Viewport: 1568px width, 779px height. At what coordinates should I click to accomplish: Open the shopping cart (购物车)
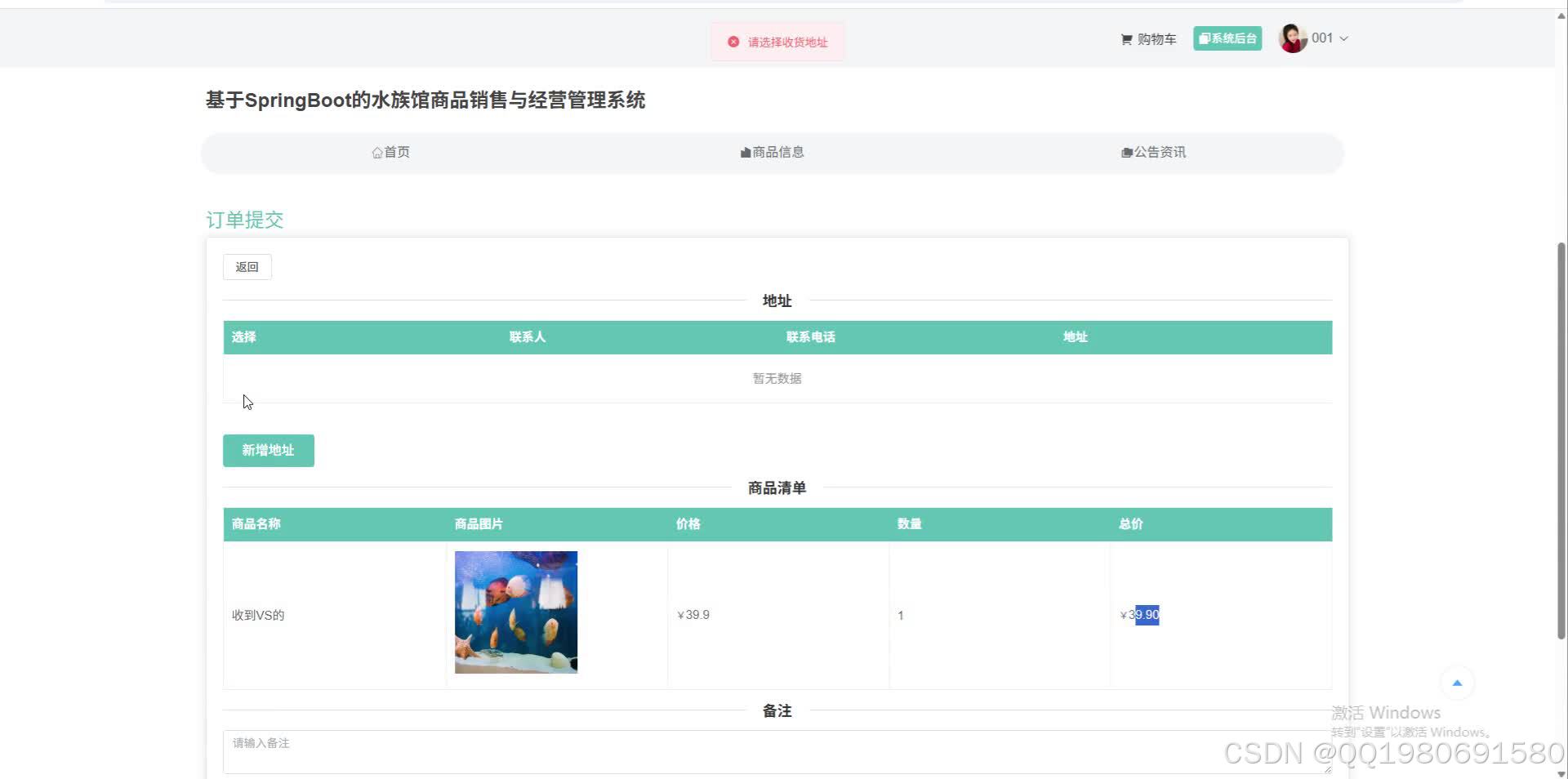pyautogui.click(x=1148, y=39)
